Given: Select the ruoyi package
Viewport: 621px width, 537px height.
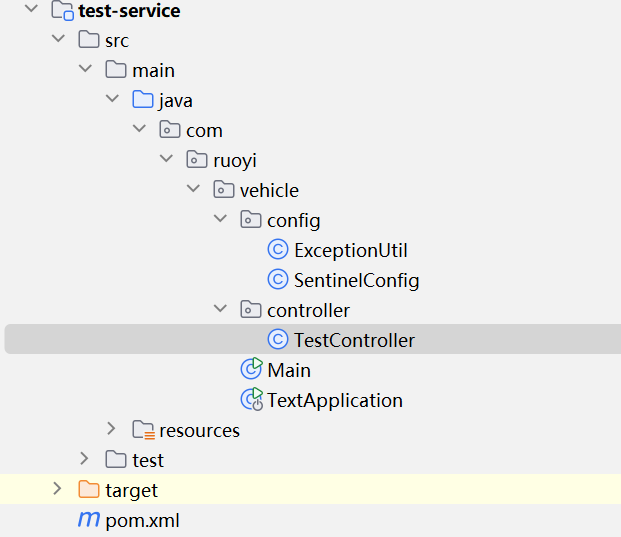Looking at the screenshot, I should coord(237,160).
